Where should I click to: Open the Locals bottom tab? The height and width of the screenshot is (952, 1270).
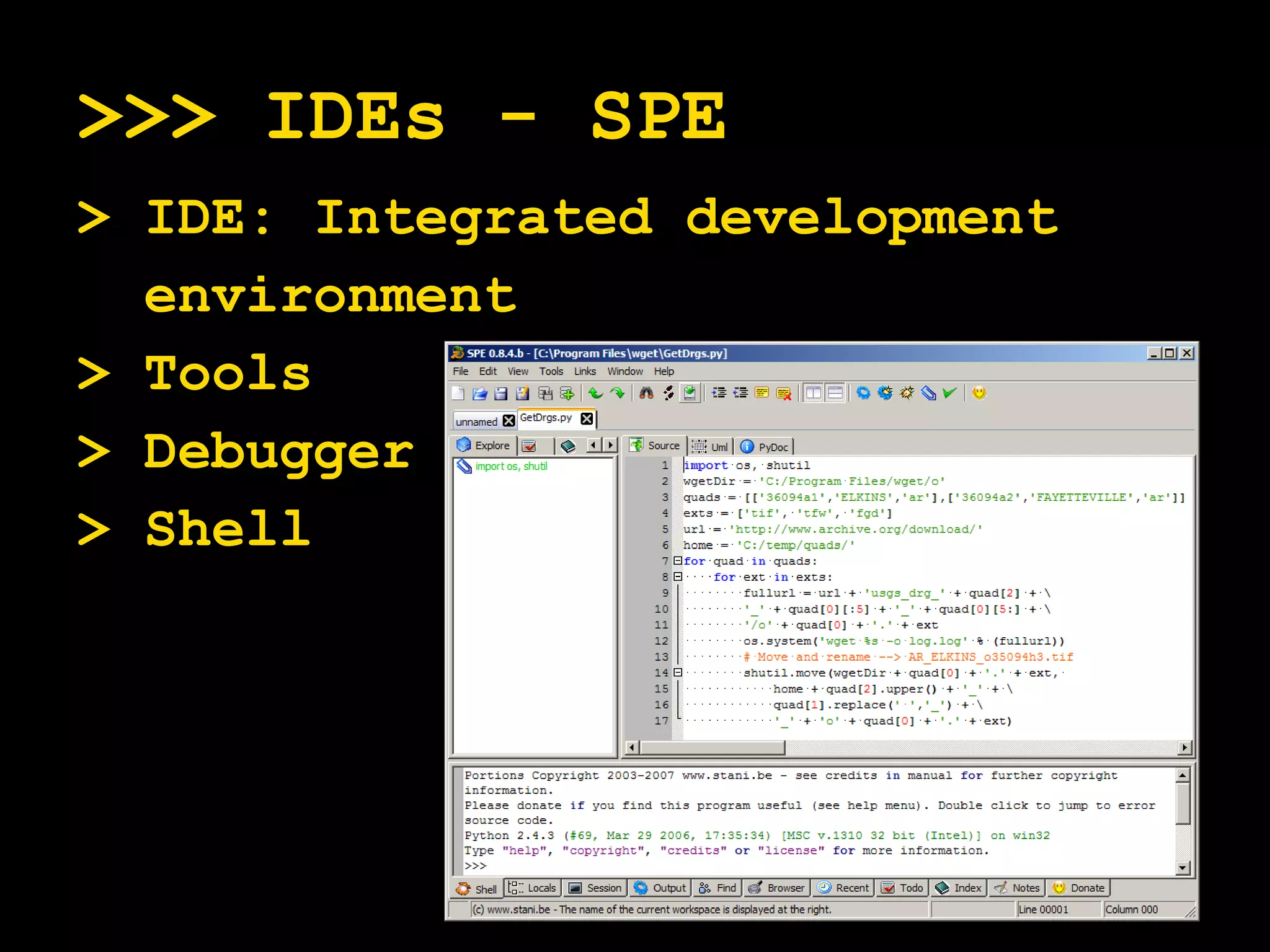click(x=533, y=888)
